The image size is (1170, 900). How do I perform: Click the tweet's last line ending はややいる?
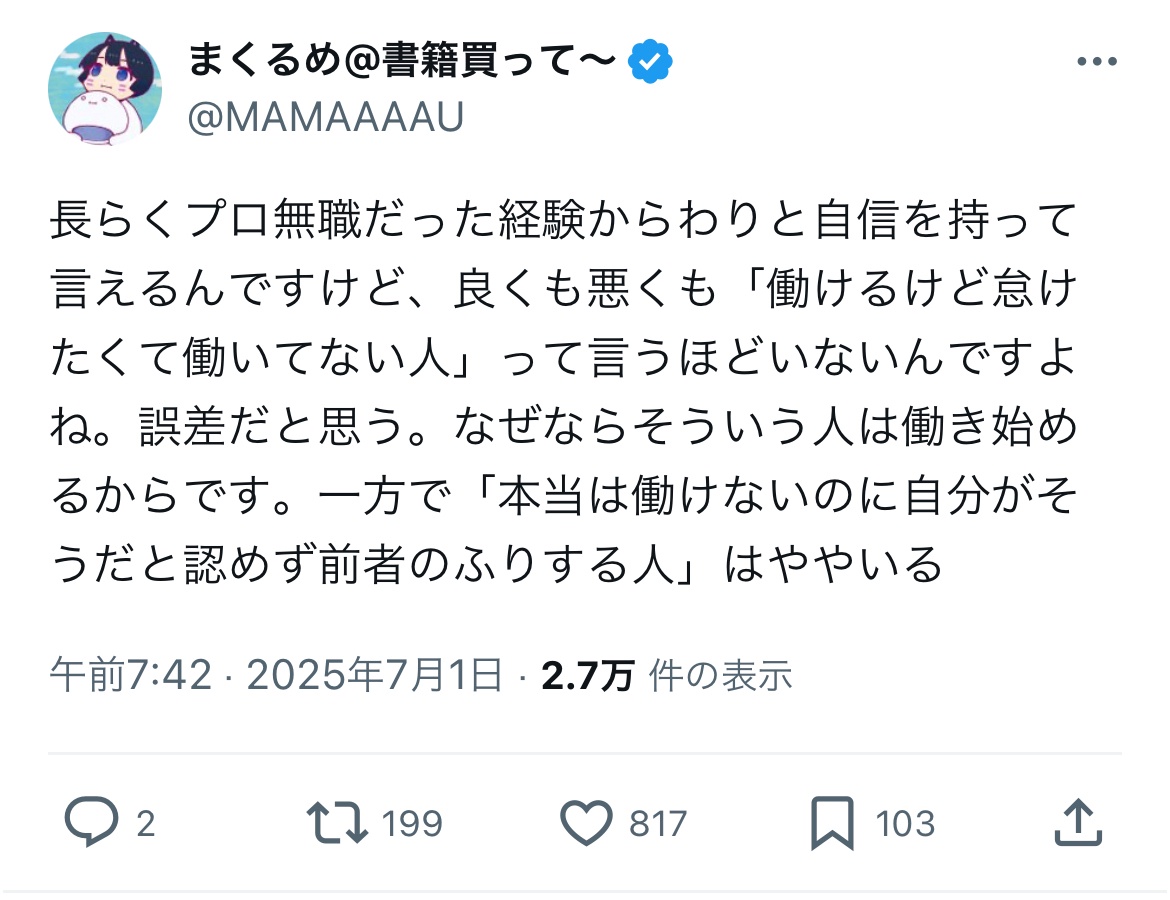click(x=497, y=564)
